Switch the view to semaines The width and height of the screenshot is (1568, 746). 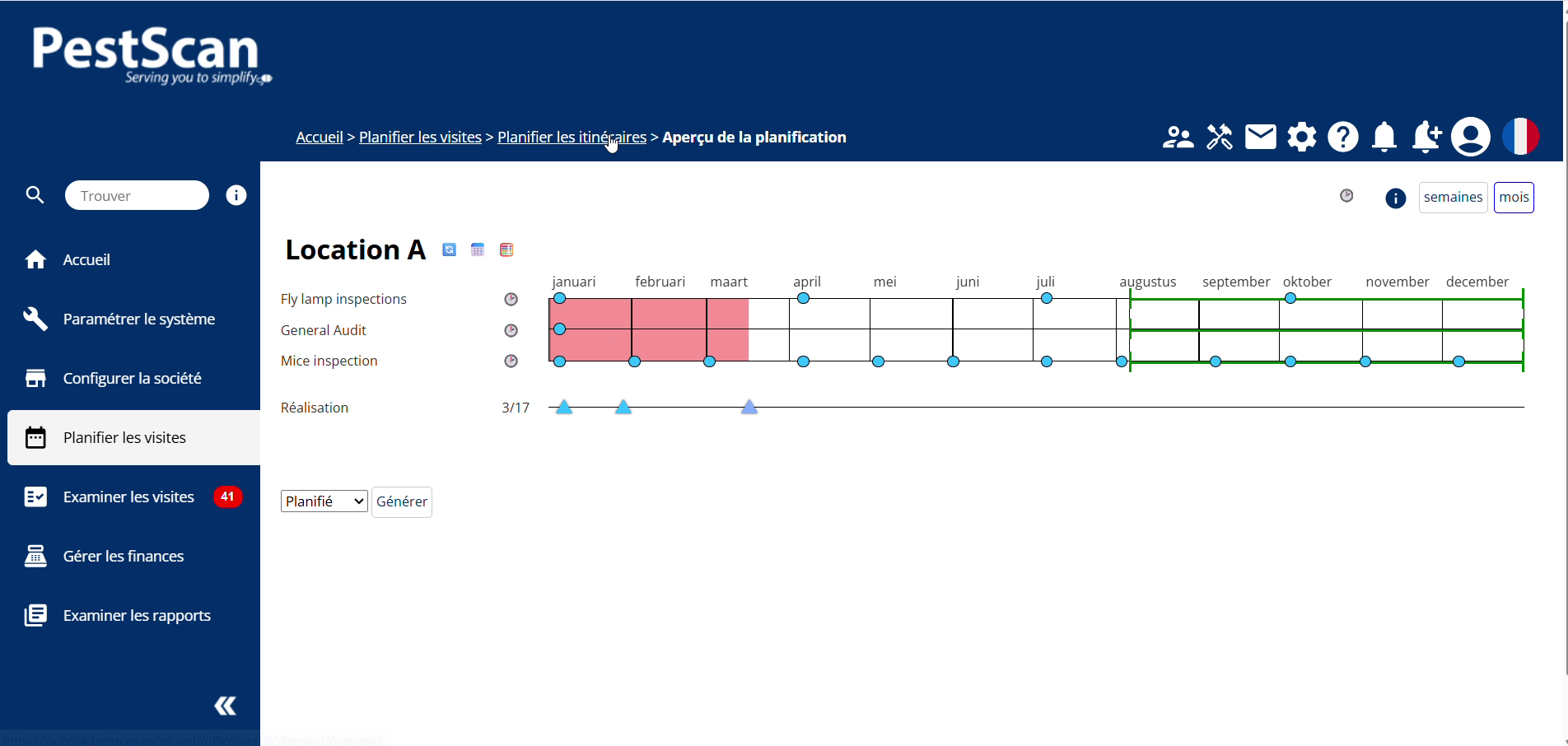click(x=1454, y=198)
